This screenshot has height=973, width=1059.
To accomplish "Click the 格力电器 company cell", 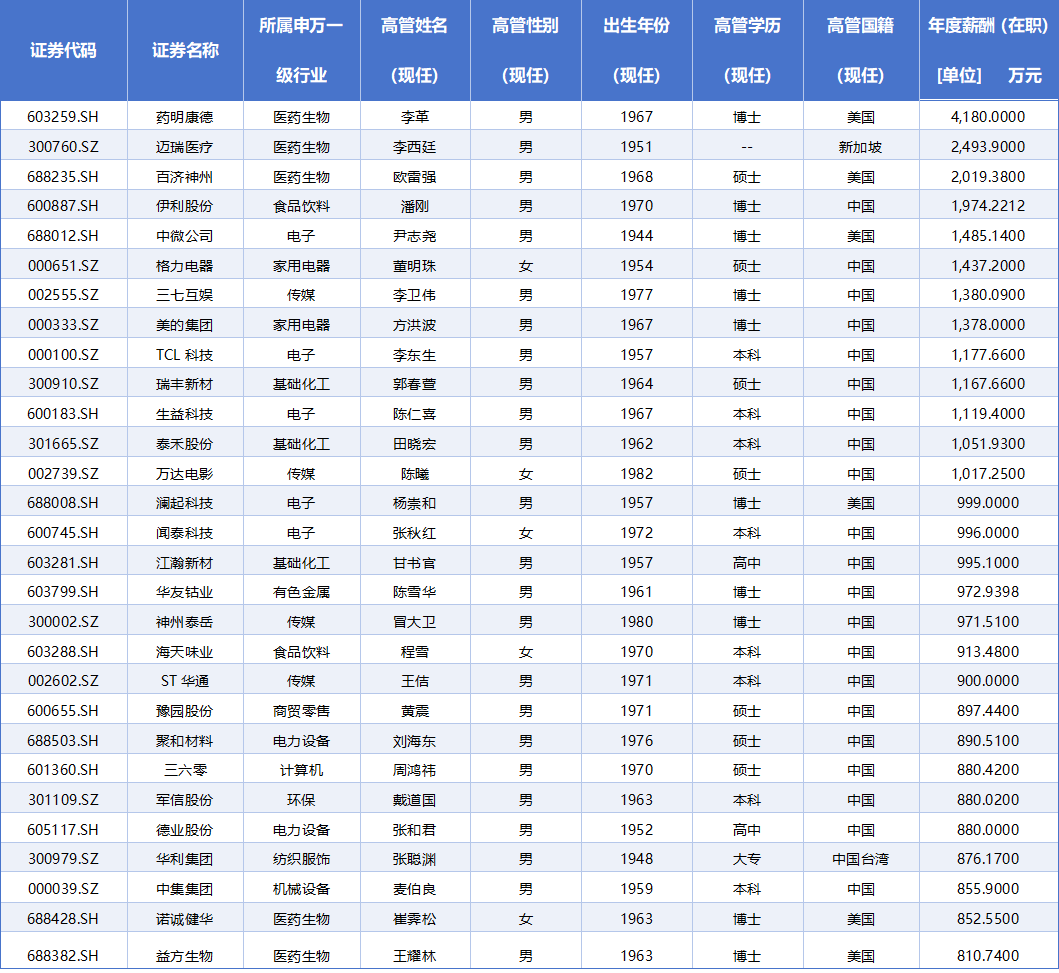I will point(185,266).
